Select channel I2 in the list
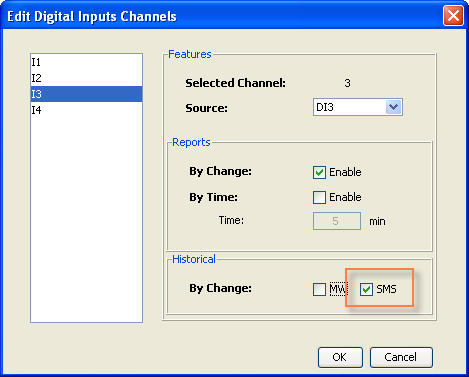The height and width of the screenshot is (377, 469). (x=86, y=78)
